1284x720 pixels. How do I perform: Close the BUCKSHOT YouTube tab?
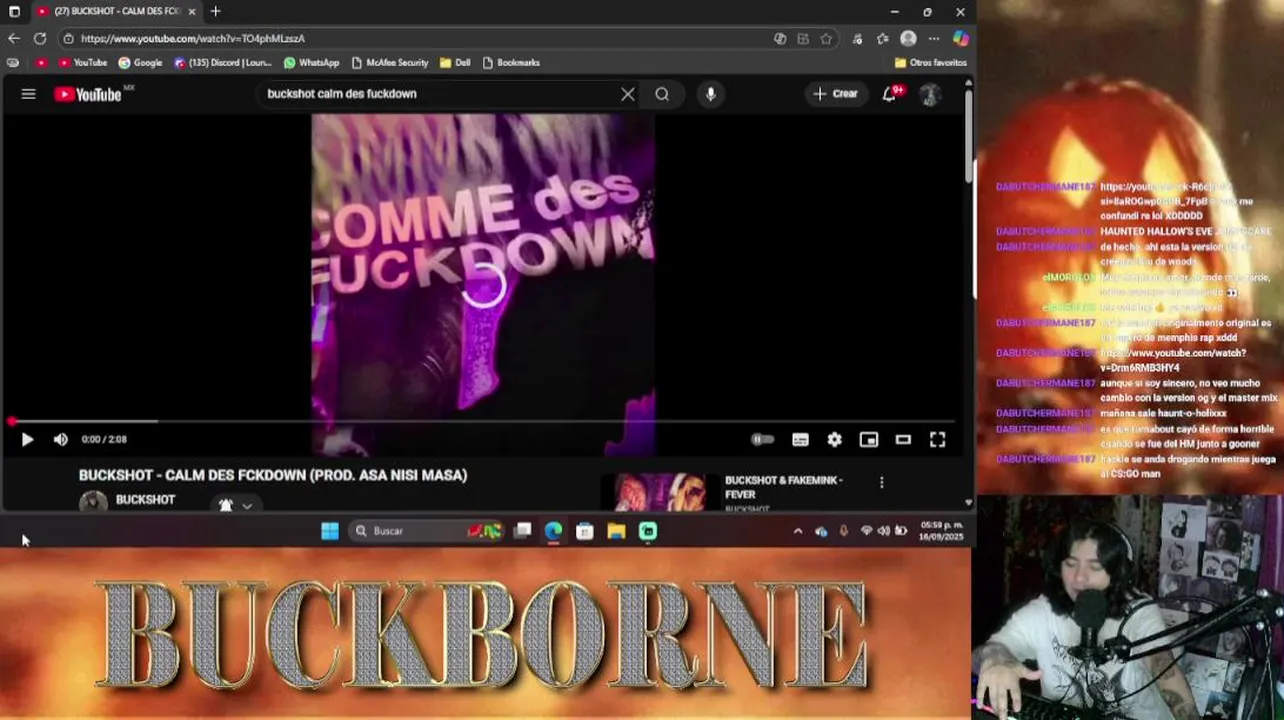pyautogui.click(x=192, y=11)
